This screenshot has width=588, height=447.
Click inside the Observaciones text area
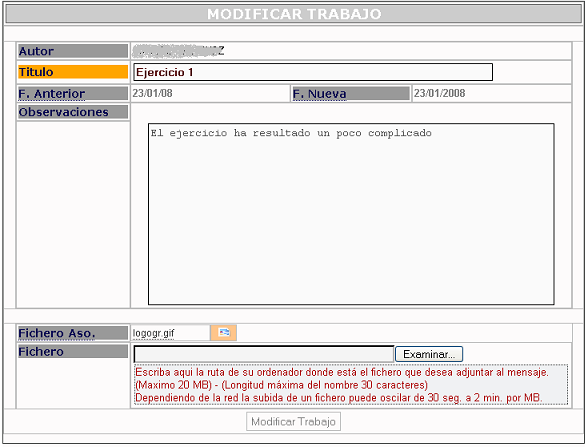(351, 214)
